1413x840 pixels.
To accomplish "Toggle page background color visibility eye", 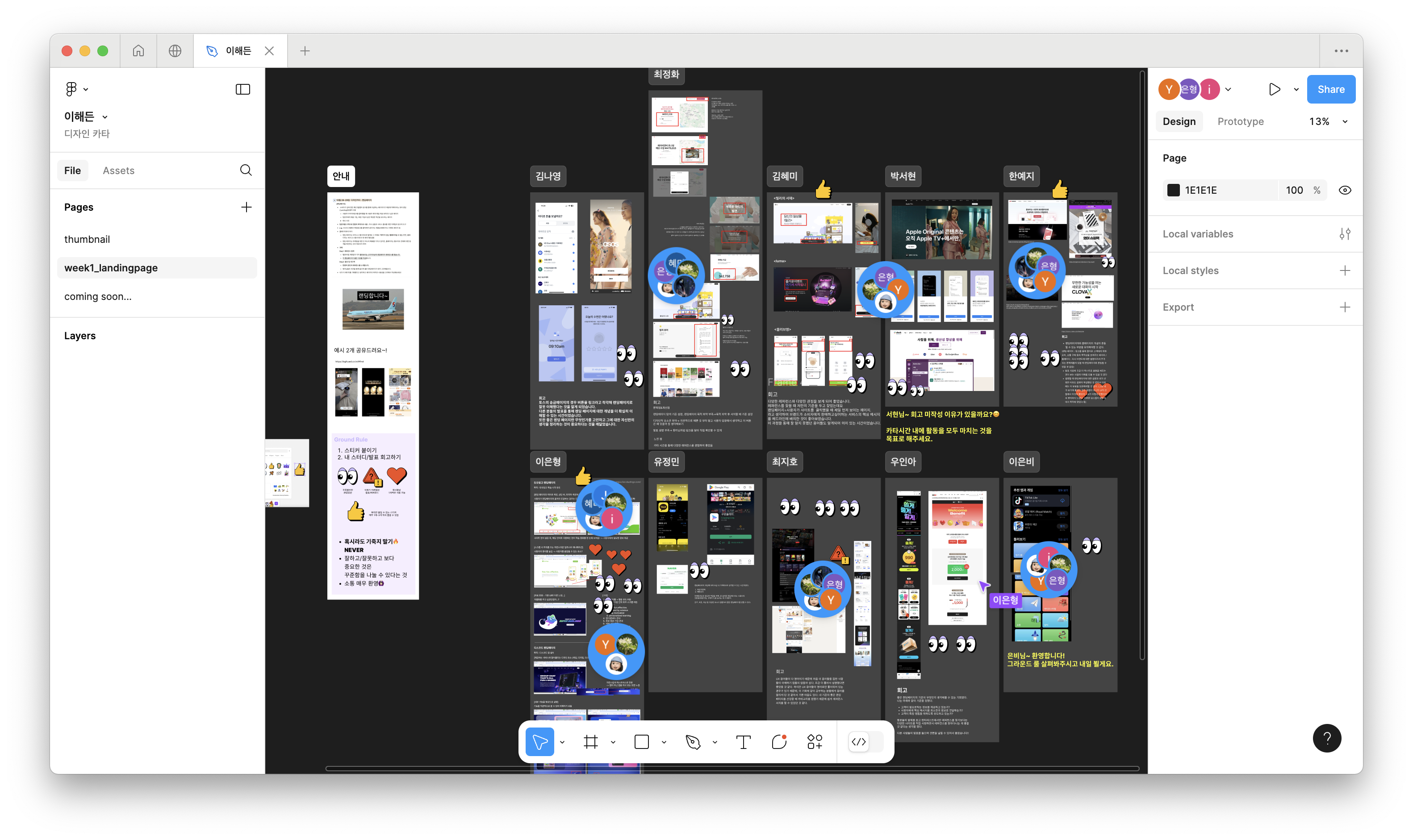I will [1345, 190].
